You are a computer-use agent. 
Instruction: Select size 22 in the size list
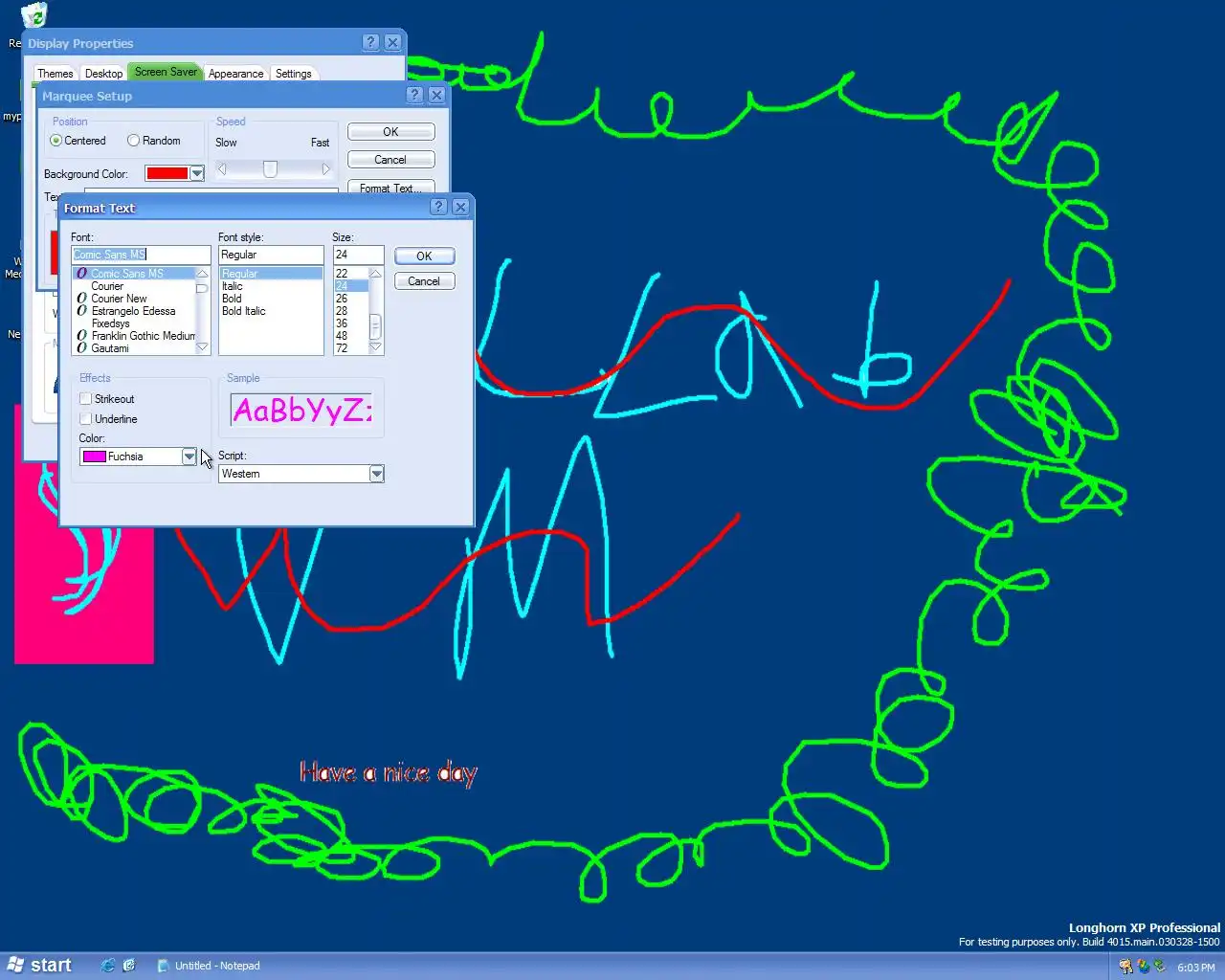click(351, 274)
